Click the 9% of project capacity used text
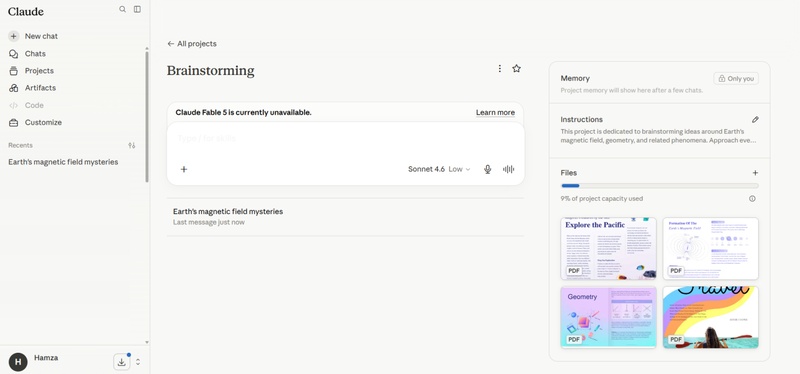This screenshot has width=800, height=374. (602, 199)
